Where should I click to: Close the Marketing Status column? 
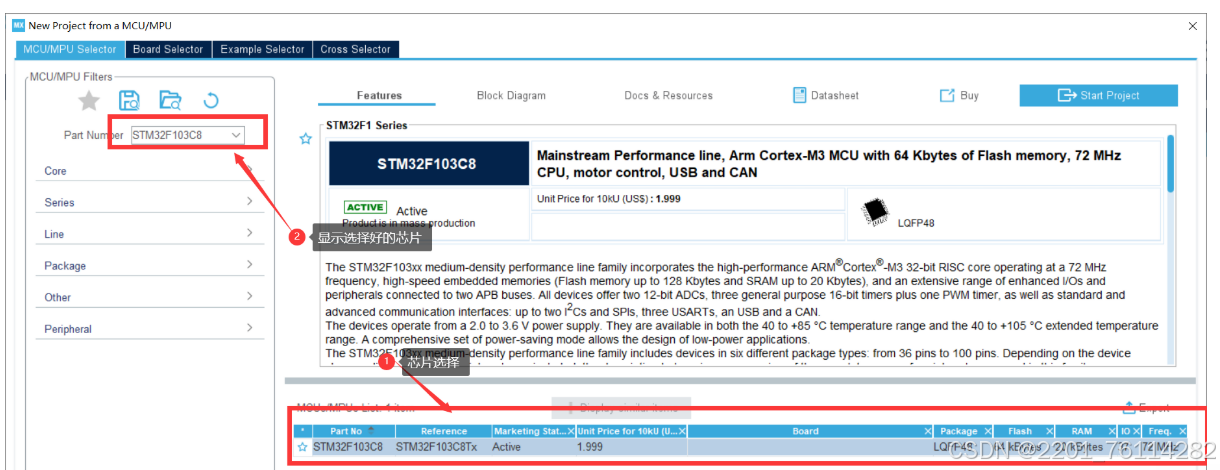[570, 431]
